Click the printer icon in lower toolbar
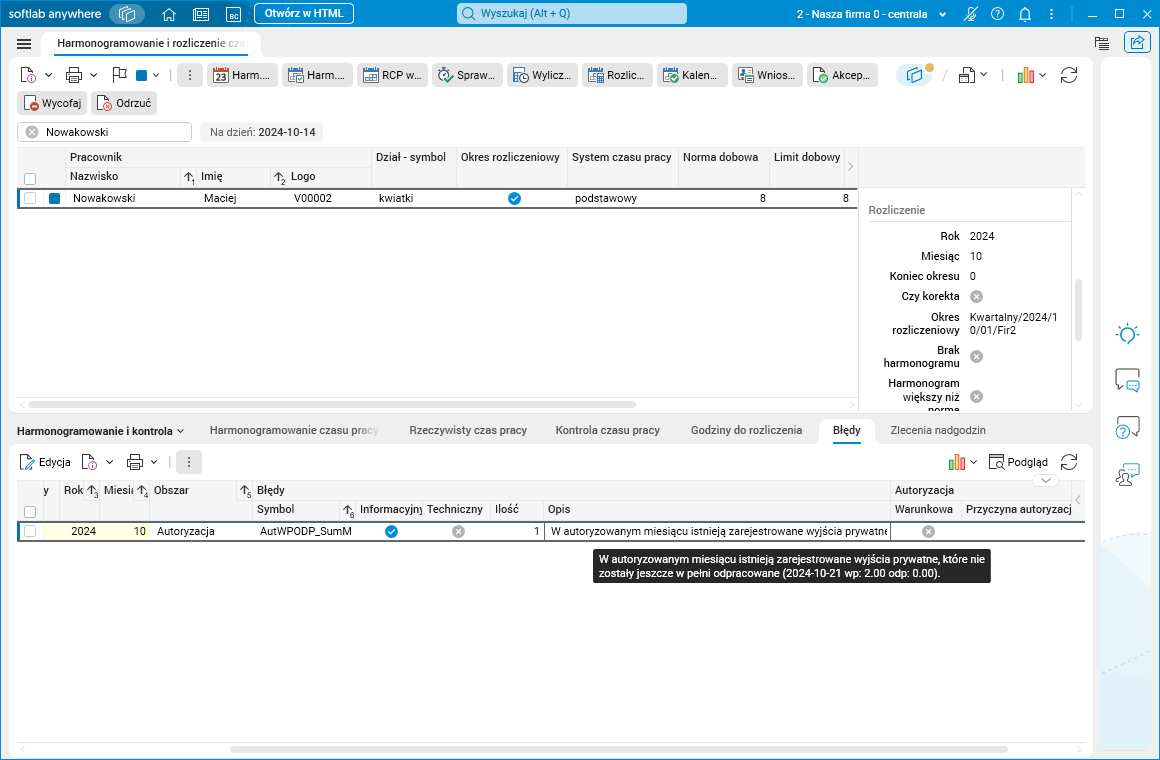The height and width of the screenshot is (760, 1160). click(x=135, y=462)
